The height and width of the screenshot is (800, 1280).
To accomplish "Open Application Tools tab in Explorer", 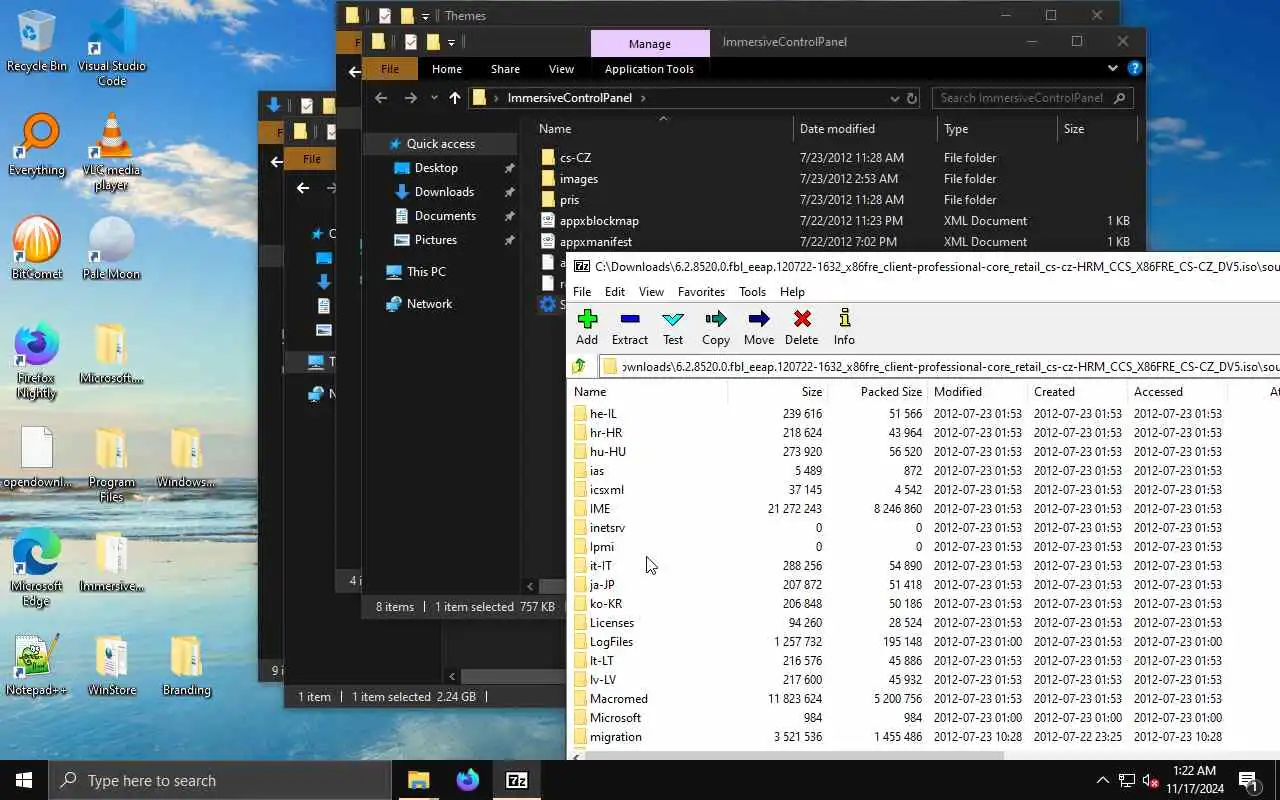I will (649, 69).
